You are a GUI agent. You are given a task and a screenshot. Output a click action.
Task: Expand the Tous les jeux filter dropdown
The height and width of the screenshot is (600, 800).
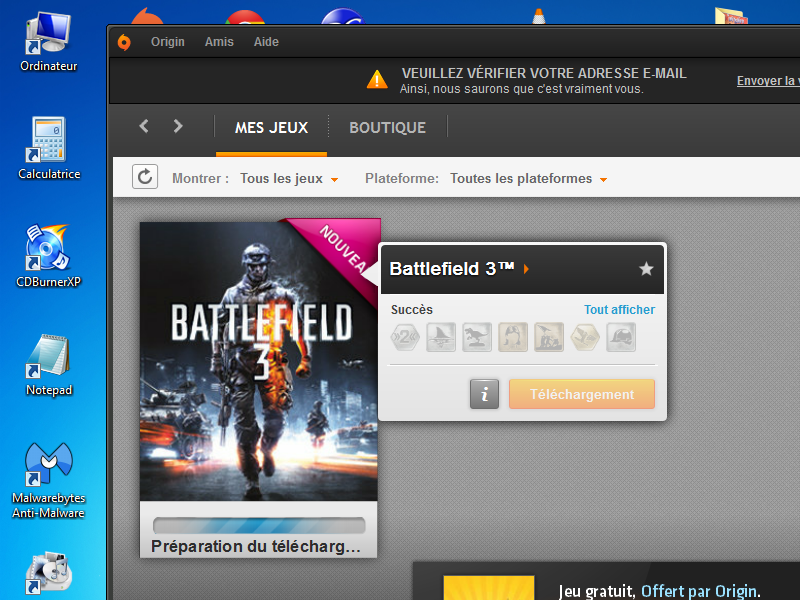[289, 179]
